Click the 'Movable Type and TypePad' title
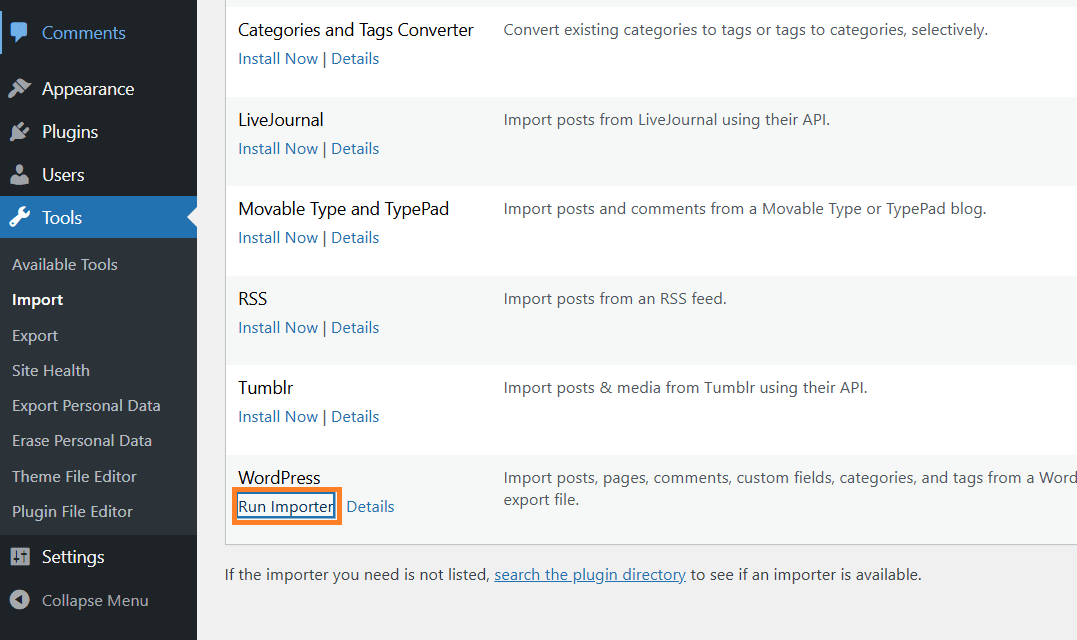Viewport: 1077px width, 640px height. (343, 209)
